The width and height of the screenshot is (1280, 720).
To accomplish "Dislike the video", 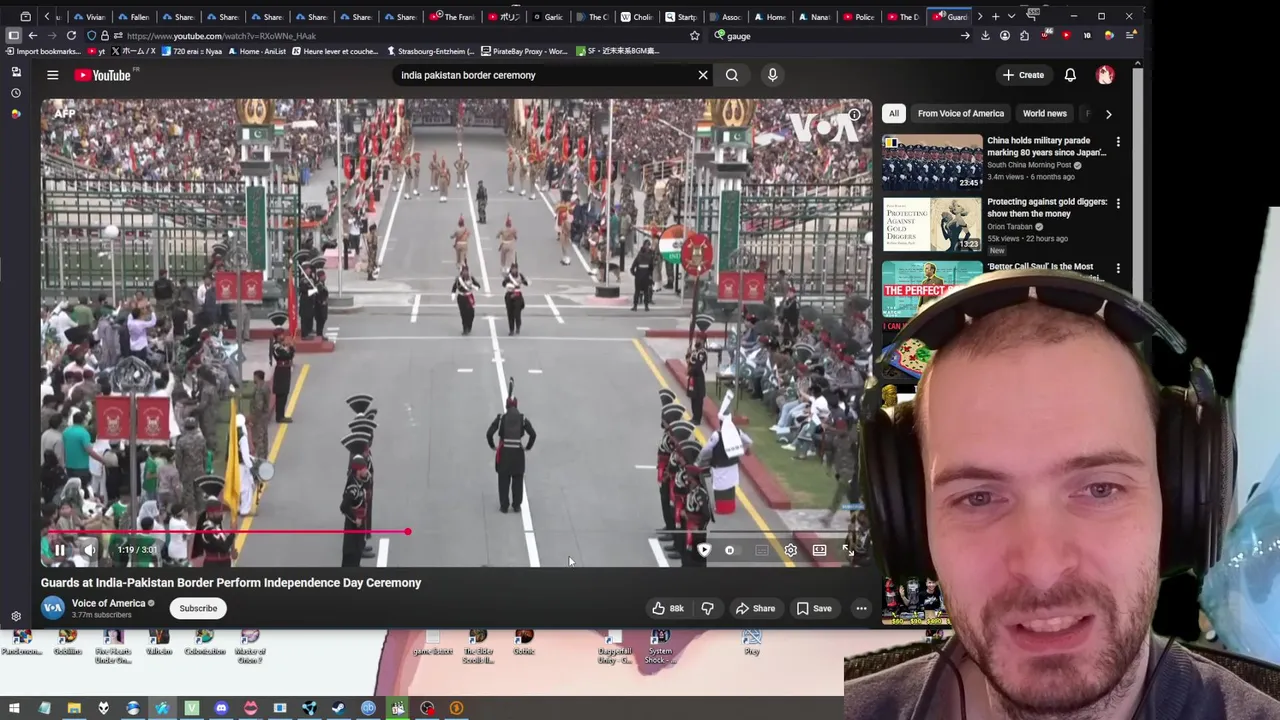I will (707, 608).
